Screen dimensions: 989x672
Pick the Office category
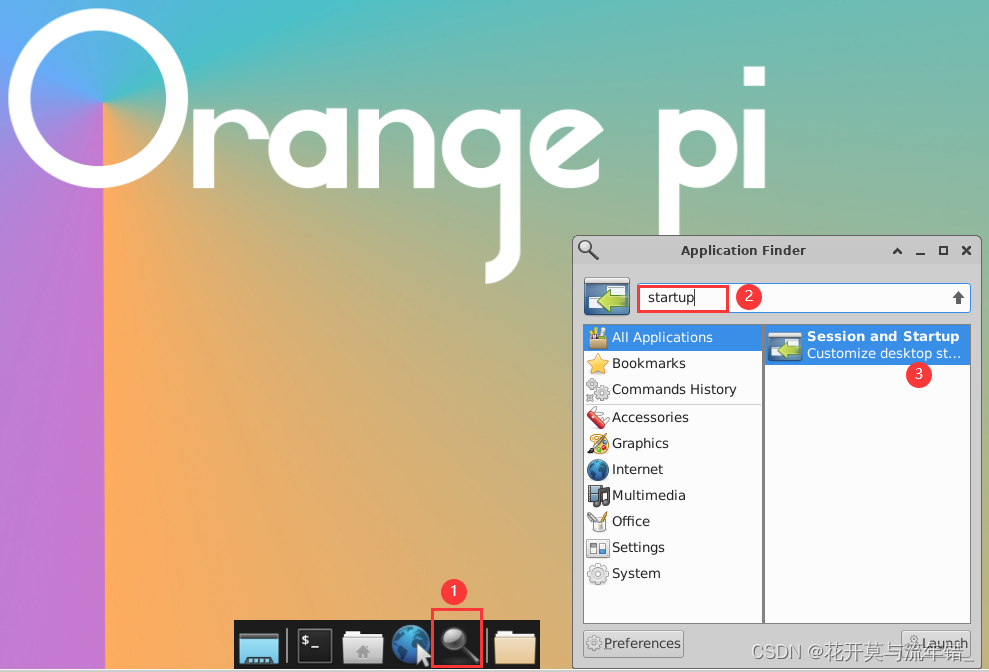(x=673, y=521)
